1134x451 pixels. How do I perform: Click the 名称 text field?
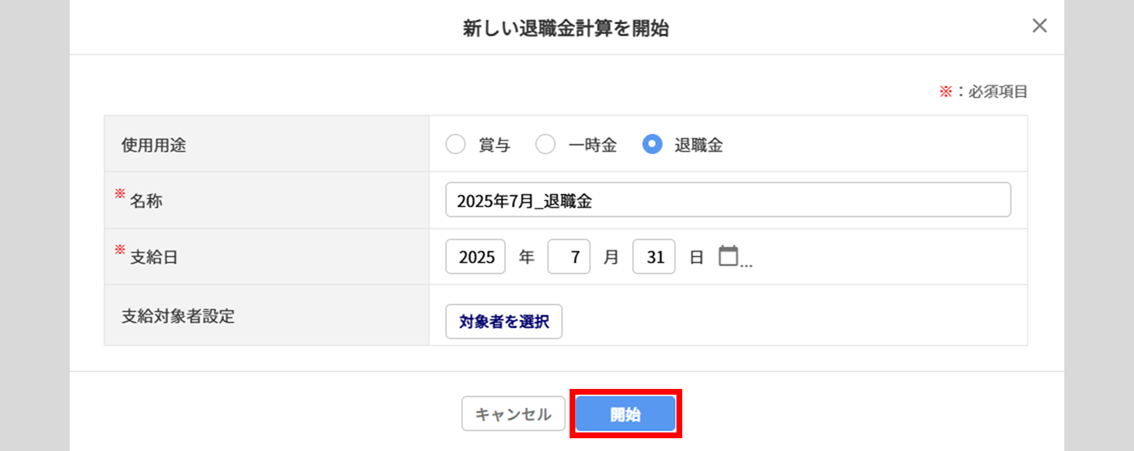coord(728,199)
